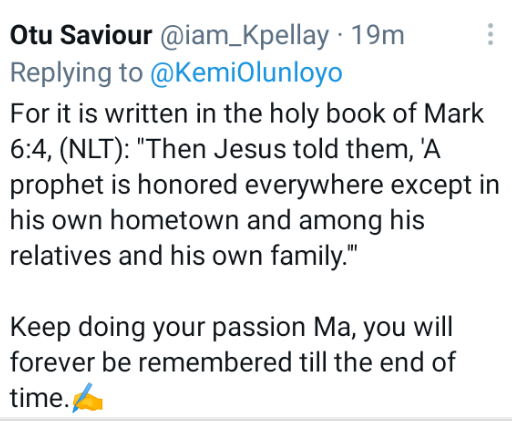
Task: Open the tweet via the 19m timestamp
Action: [378, 35]
